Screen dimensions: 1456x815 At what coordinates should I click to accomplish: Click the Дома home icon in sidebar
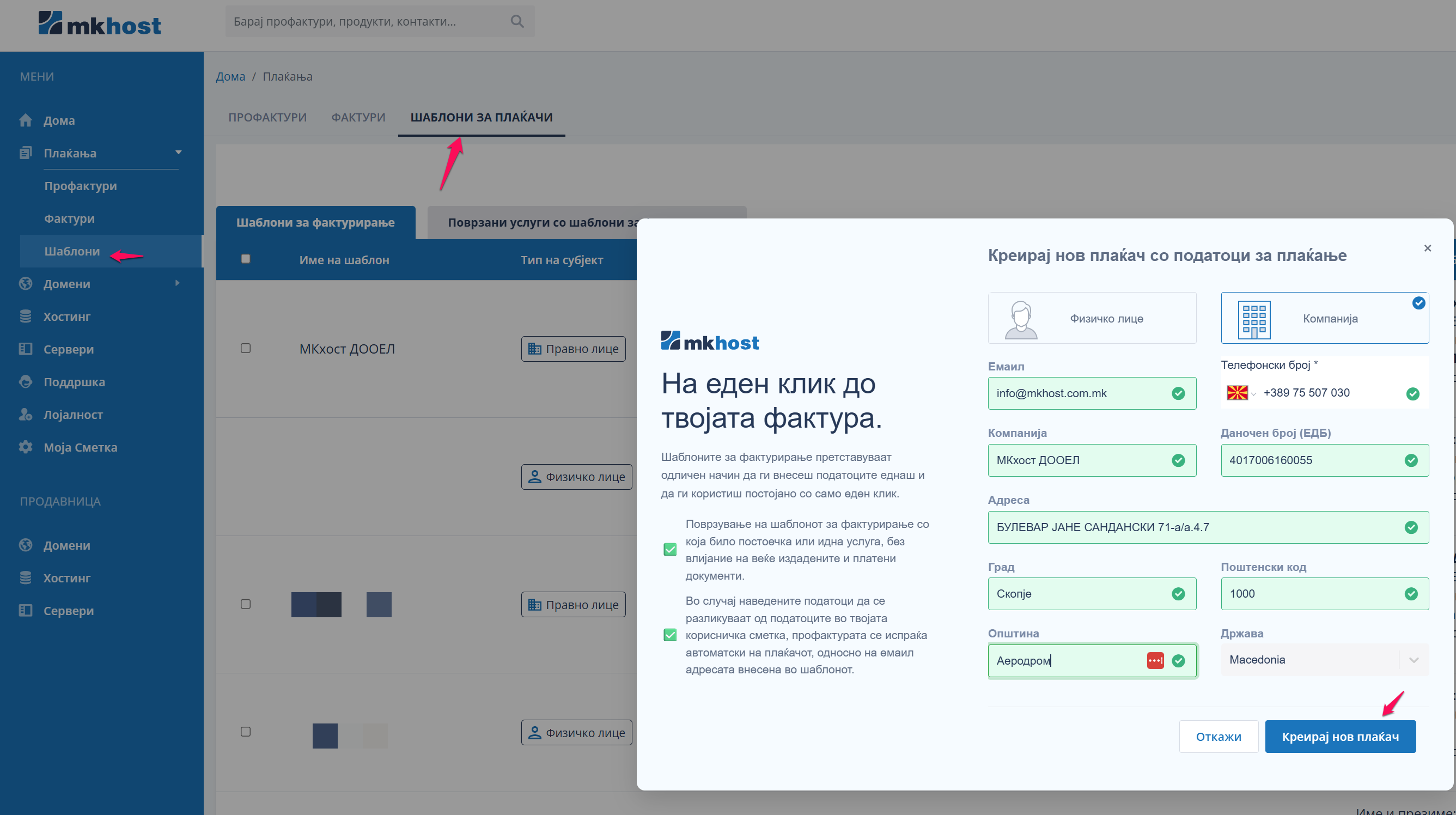pyautogui.click(x=26, y=120)
